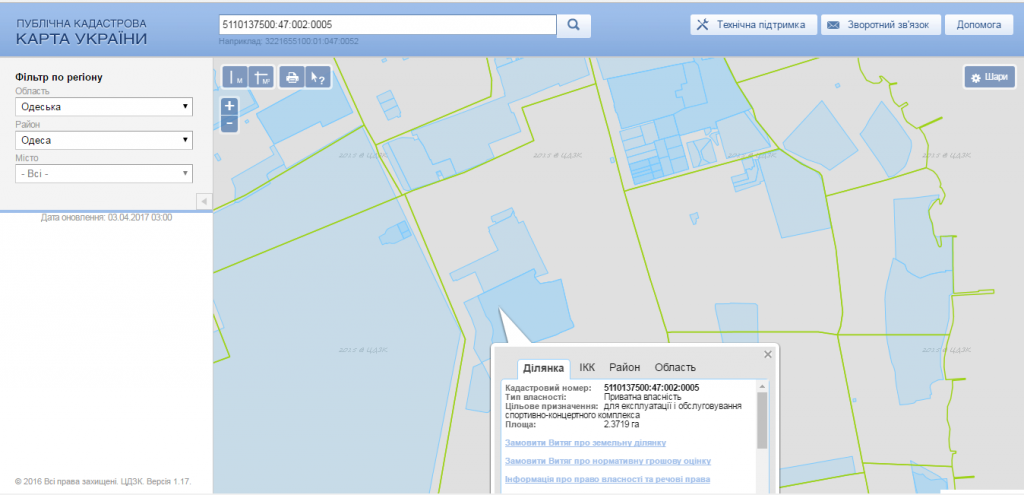Viewport: 1024px width, 495px height.
Task: Open the Область tab in popup
Action: click(675, 368)
